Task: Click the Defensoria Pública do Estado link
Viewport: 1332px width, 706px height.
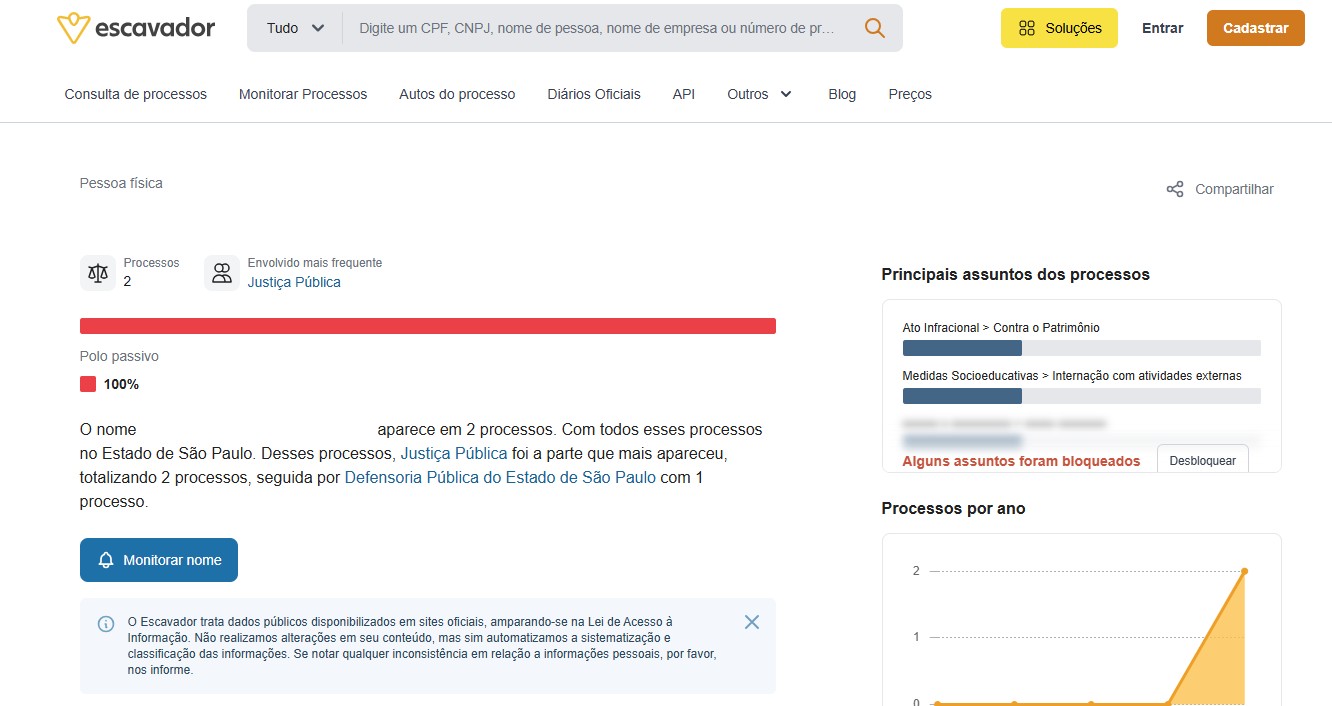Action: coord(500,478)
